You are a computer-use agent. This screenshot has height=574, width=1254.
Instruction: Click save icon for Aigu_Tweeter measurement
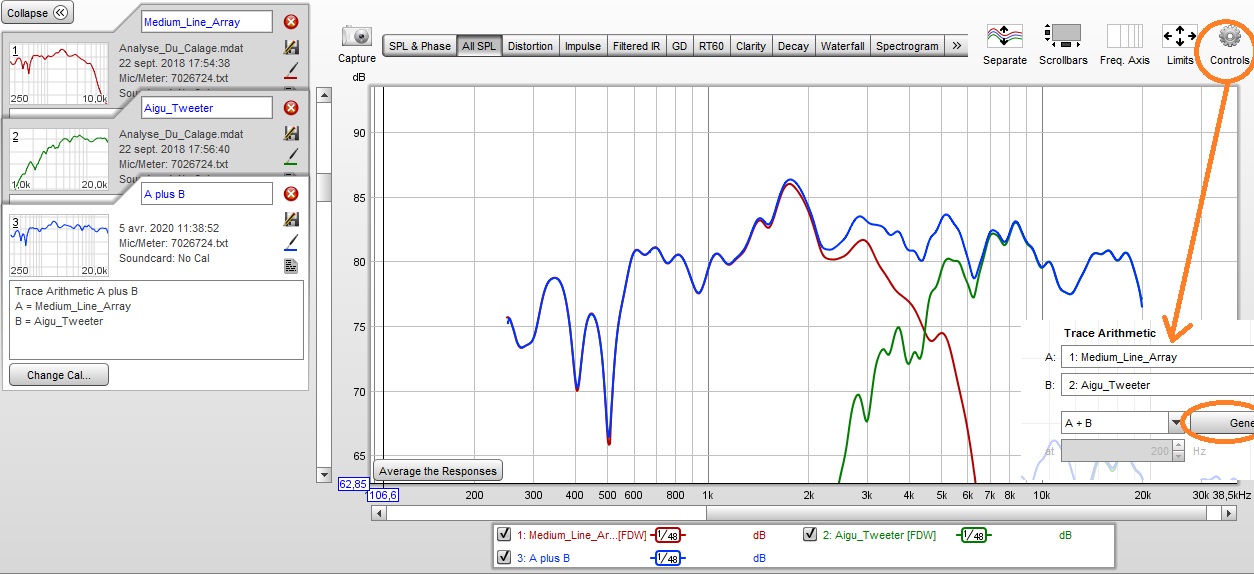click(x=292, y=133)
